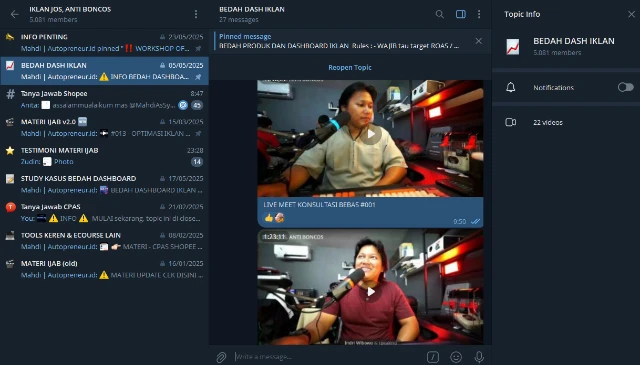The image size is (640, 365).
Task: Open group options menu beside IKLAN JOS title
Action: click(x=196, y=14)
